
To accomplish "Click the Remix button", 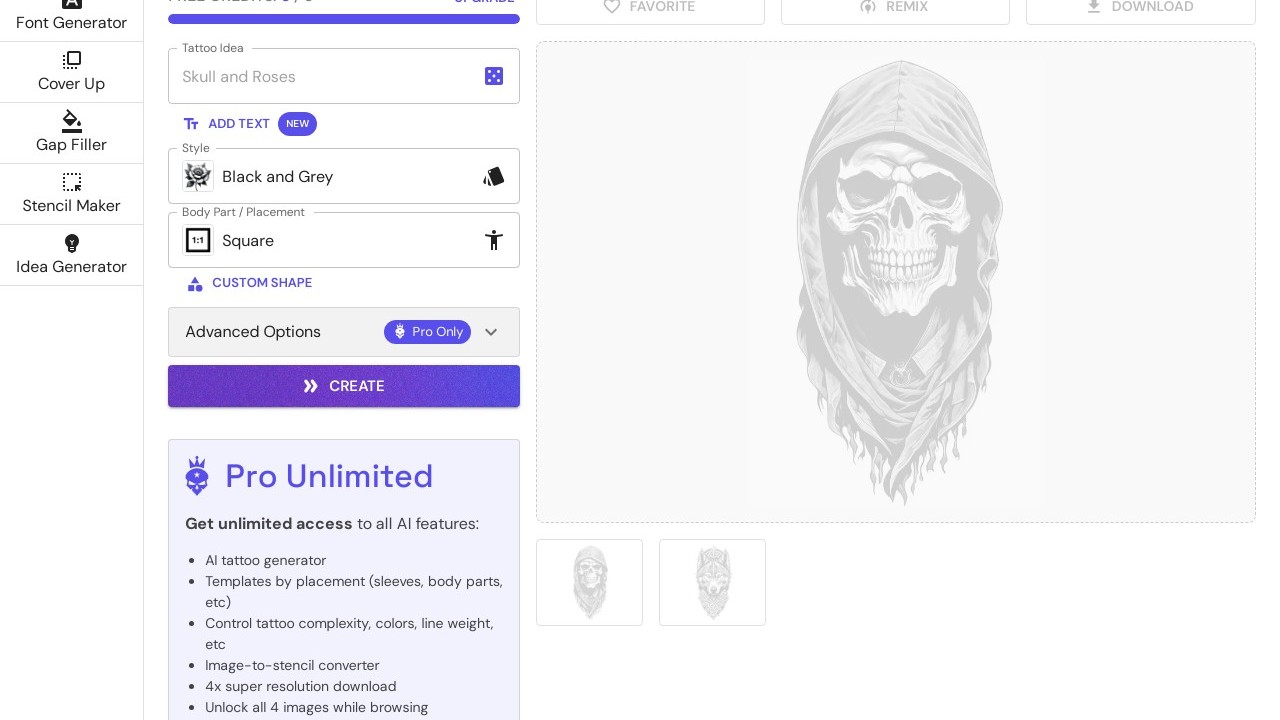I will [x=895, y=8].
